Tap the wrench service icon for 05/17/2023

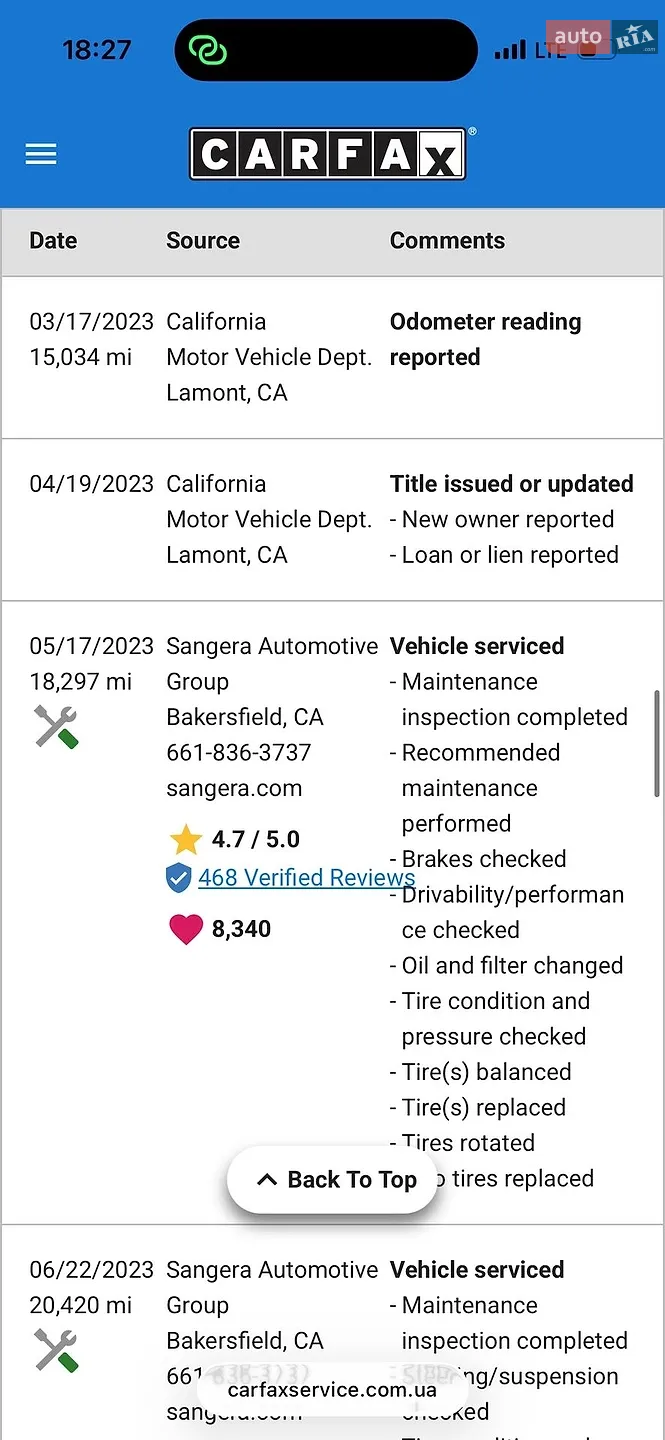click(56, 726)
